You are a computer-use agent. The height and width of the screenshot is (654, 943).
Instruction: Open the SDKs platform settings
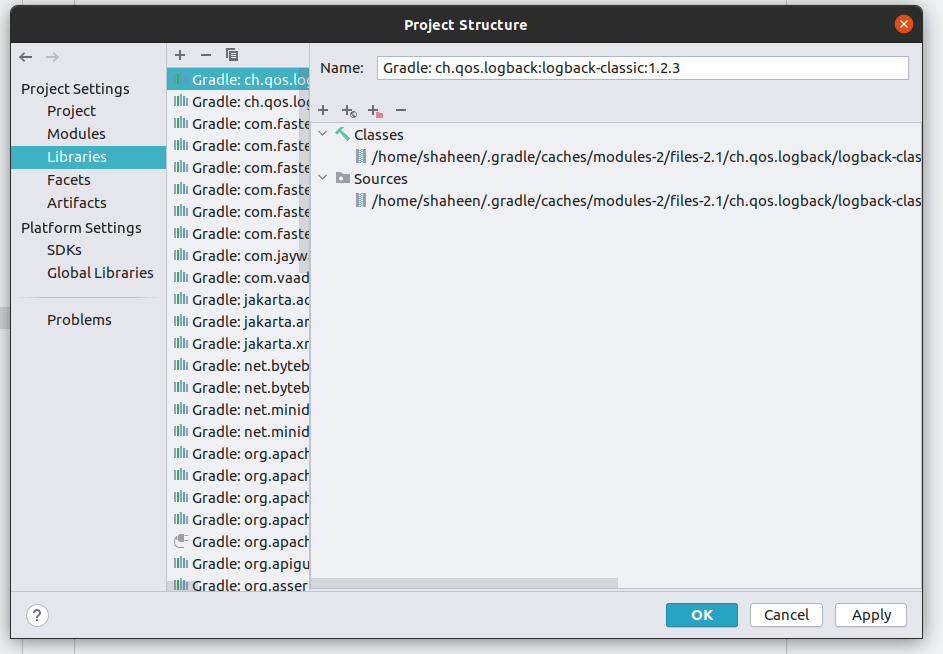pyautogui.click(x=64, y=250)
